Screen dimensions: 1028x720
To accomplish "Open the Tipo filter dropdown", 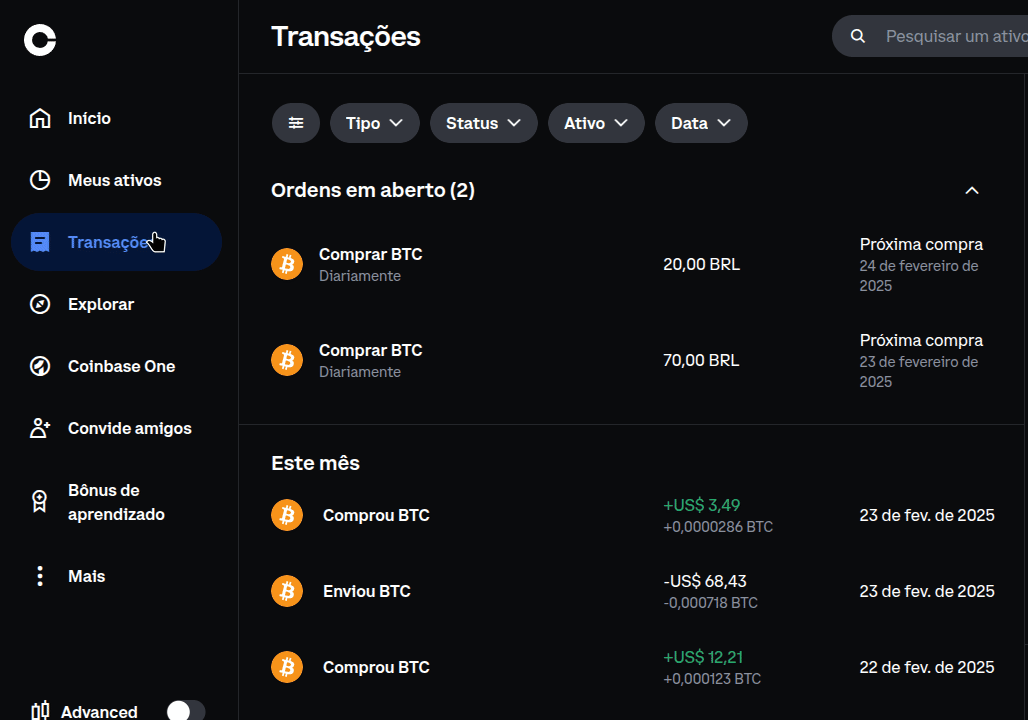I will [374, 122].
